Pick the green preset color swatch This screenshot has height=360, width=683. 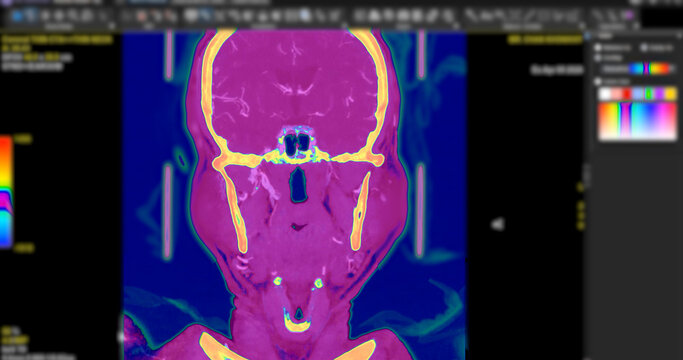tap(649, 94)
